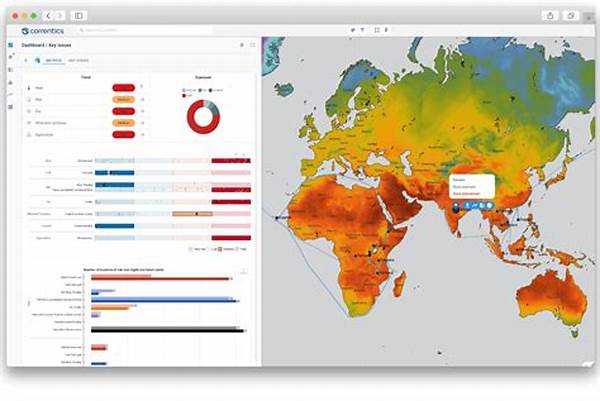Click the globe icon beside the dashboard tabs
Viewport: 600px width, 401px height.
(x=37, y=60)
